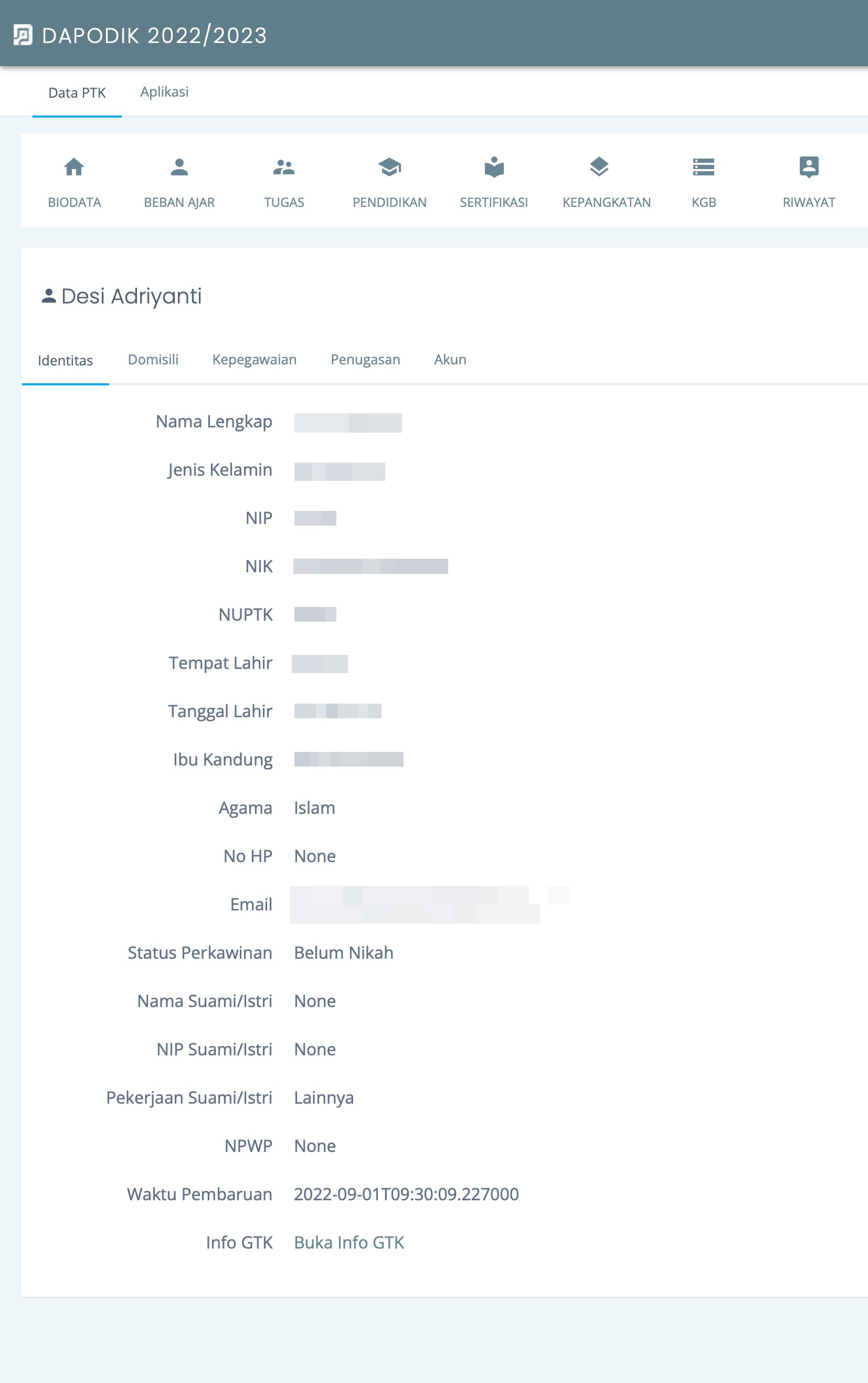This screenshot has height=1383, width=868.
Task: Select the Identitas tab
Action: (x=66, y=361)
